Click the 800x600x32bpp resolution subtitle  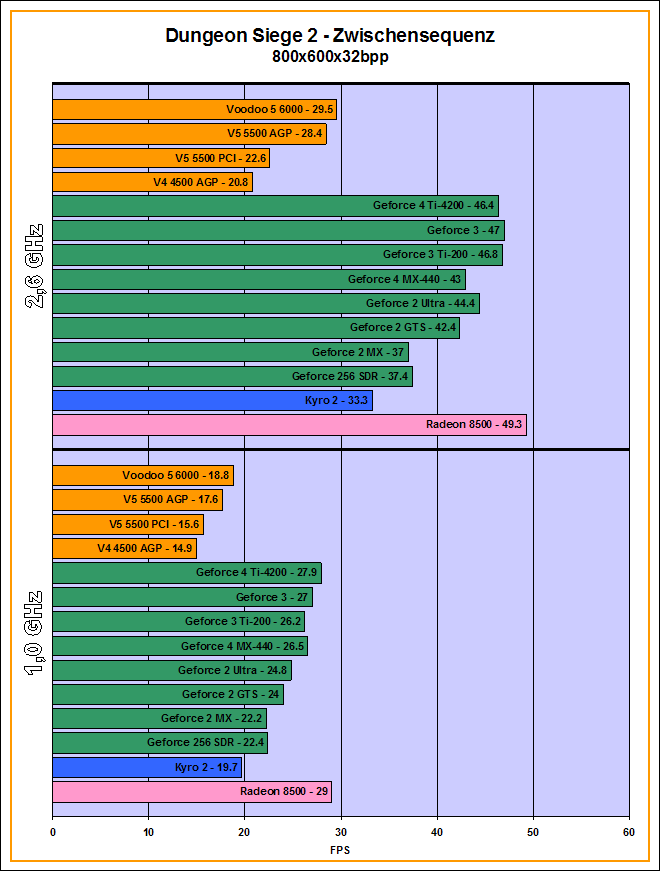coord(330,57)
